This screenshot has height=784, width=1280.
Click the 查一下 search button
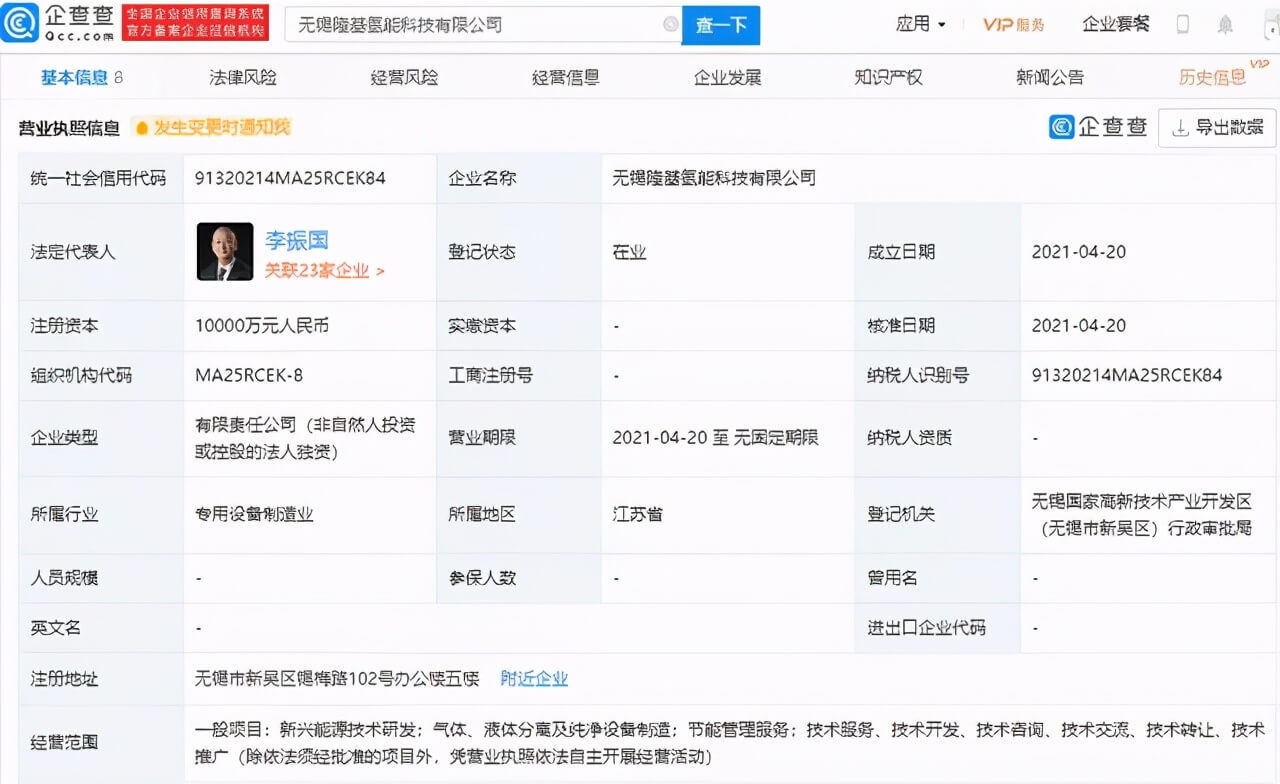click(x=721, y=23)
